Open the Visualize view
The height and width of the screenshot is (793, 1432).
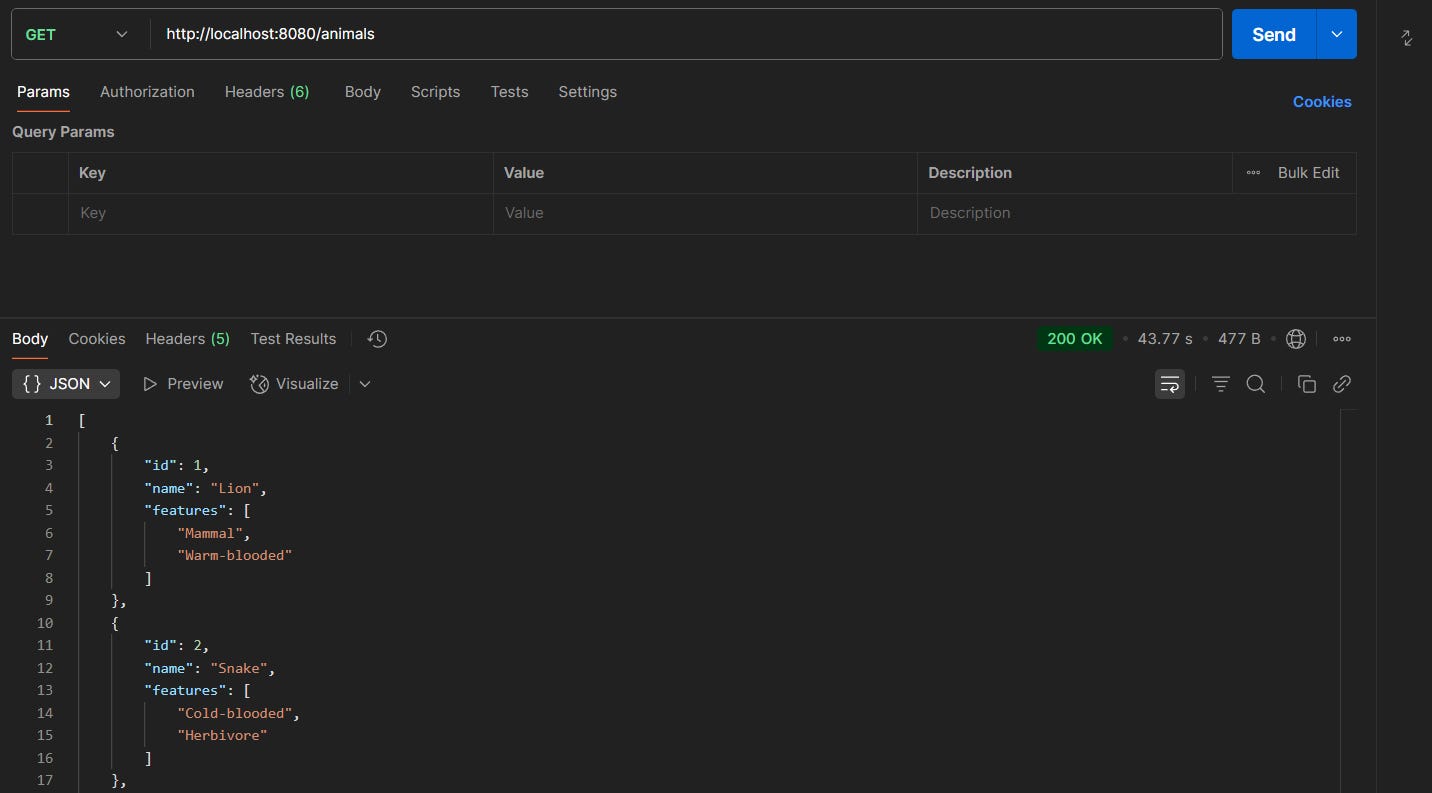[x=294, y=384]
